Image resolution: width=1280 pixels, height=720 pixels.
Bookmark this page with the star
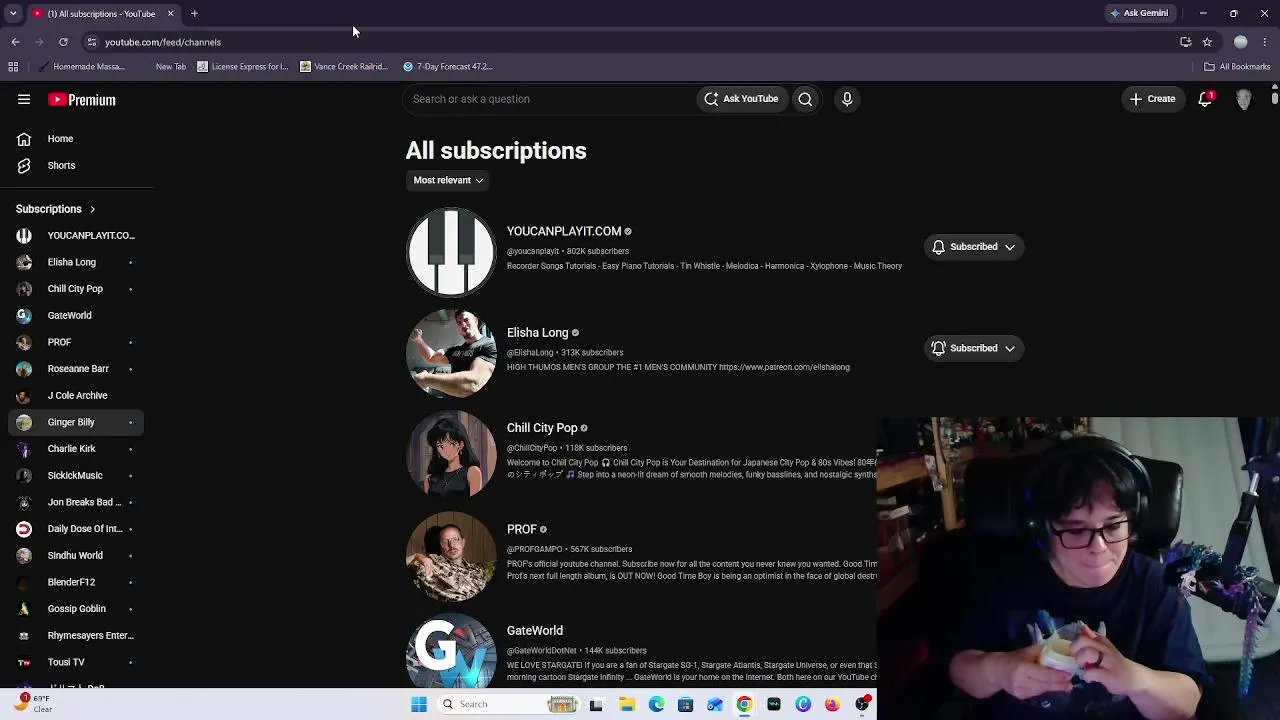[1207, 42]
